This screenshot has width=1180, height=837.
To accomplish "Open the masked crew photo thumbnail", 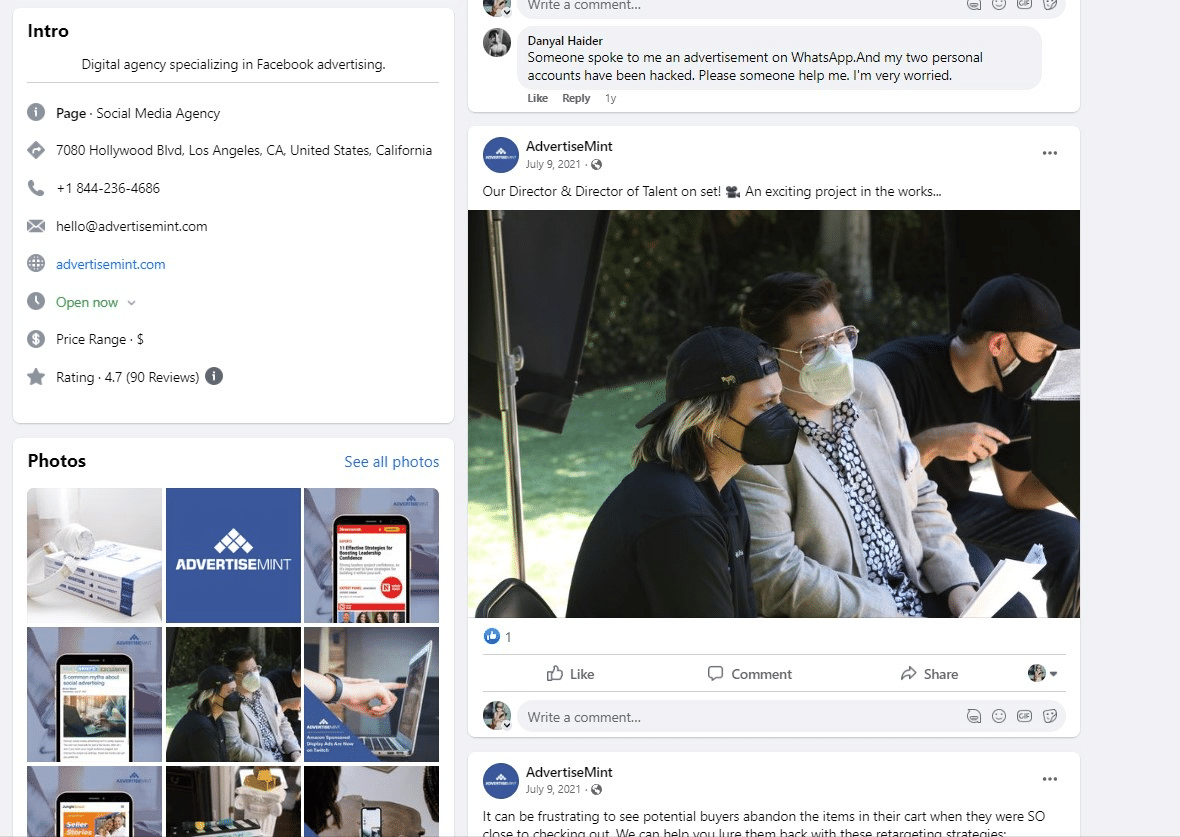I will click(233, 695).
